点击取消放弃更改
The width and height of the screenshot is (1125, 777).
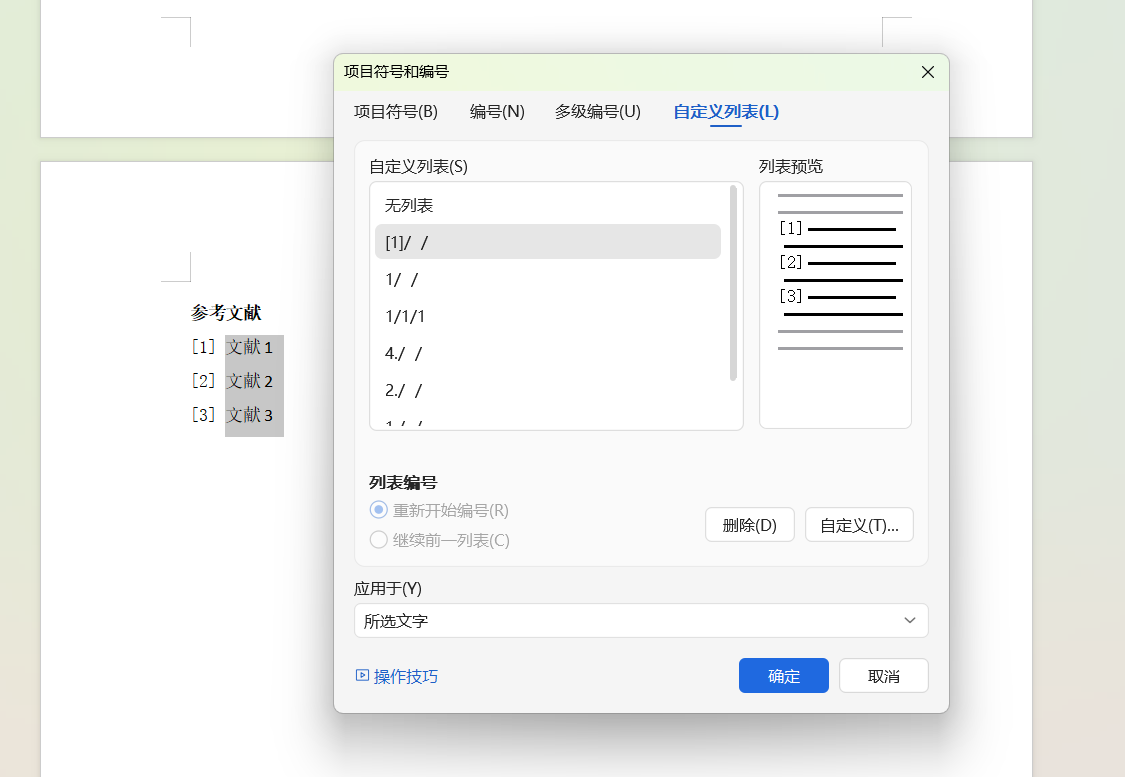[883, 675]
